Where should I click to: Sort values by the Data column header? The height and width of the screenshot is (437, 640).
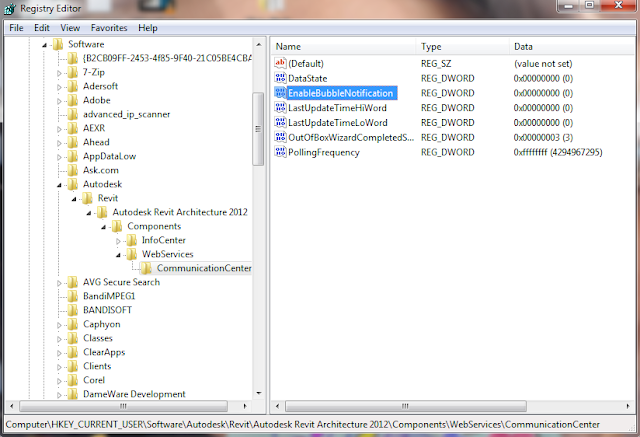pyautogui.click(x=572, y=47)
